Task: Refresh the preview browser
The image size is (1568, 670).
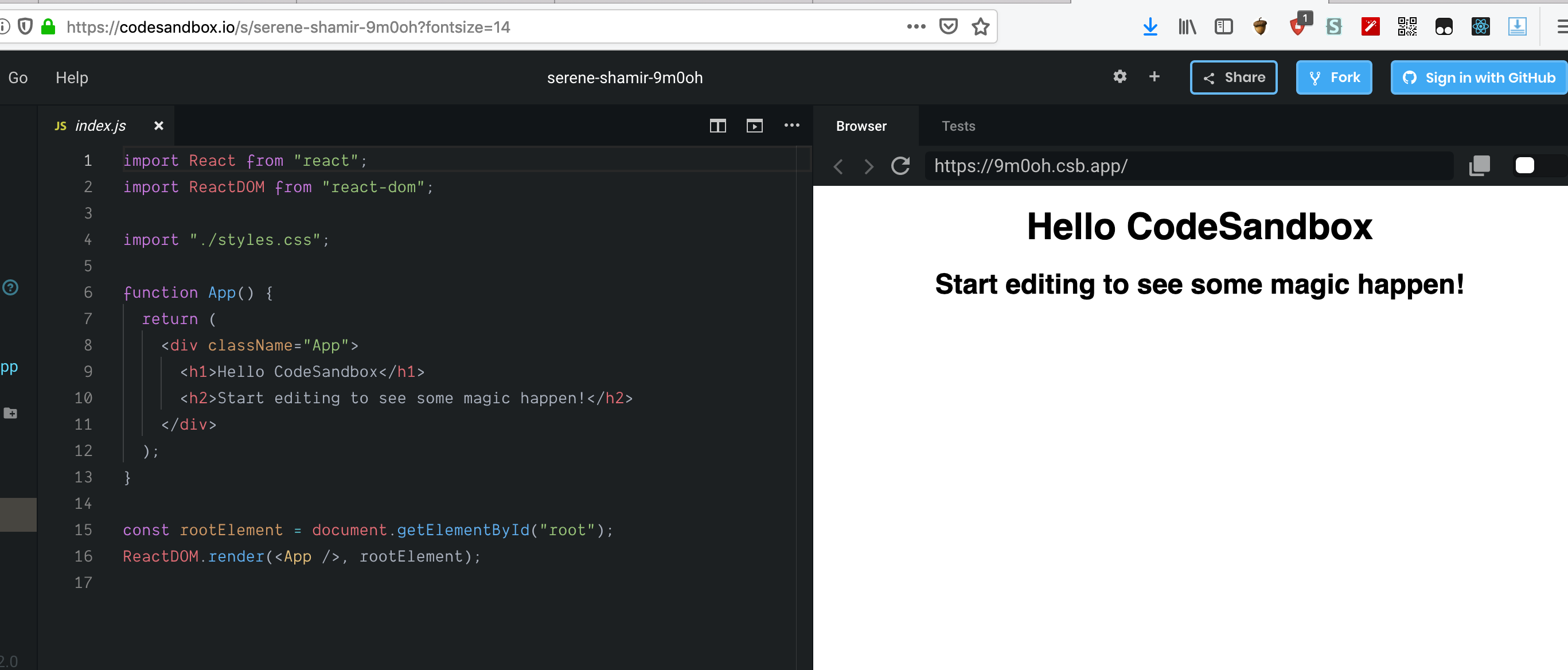Action: pyautogui.click(x=900, y=166)
